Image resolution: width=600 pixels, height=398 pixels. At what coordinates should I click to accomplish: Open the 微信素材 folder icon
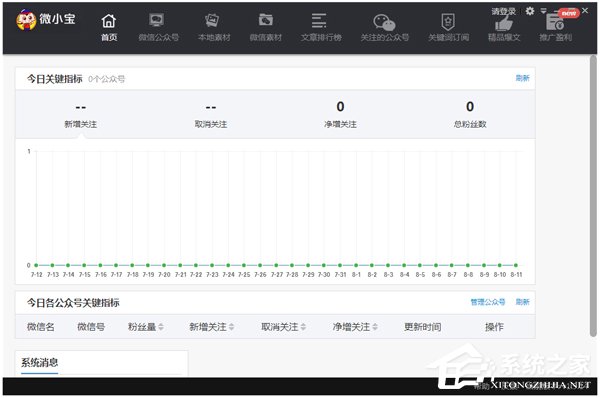(266, 20)
